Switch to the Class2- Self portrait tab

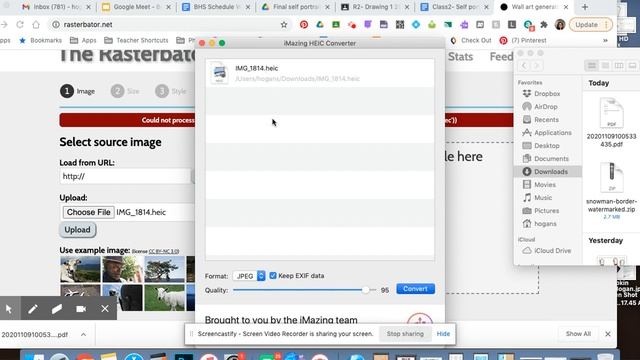click(x=454, y=7)
